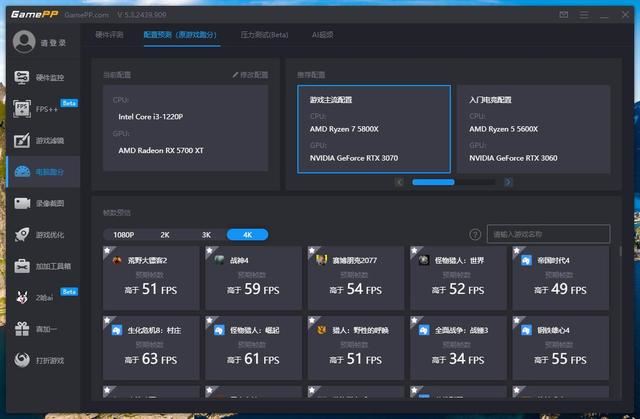Open the game card showing 34 FPS
This screenshot has height=419, width=640.
458,348
